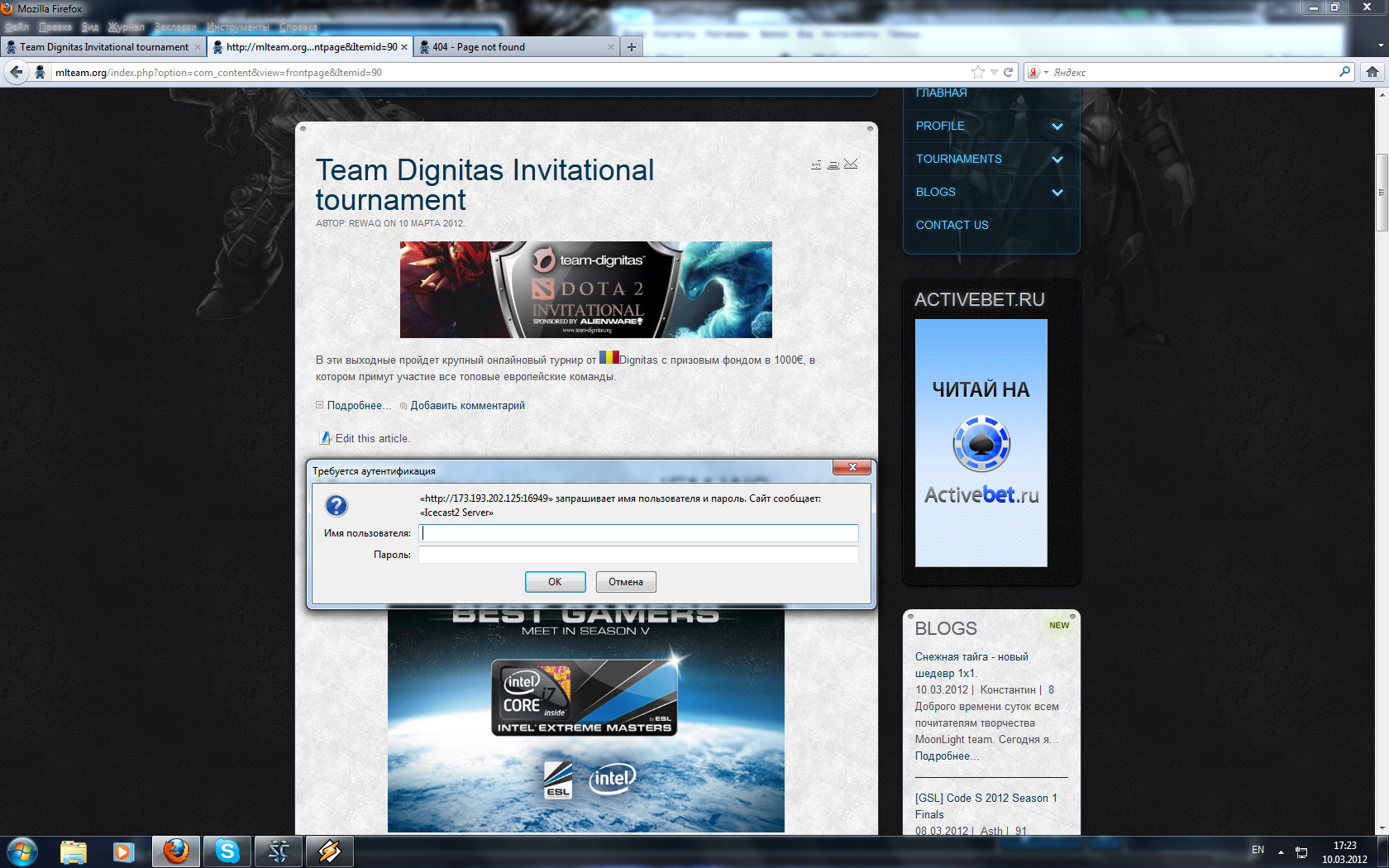Open the URL history dropdown arrow
The image size is (1389, 868).
[x=994, y=72]
